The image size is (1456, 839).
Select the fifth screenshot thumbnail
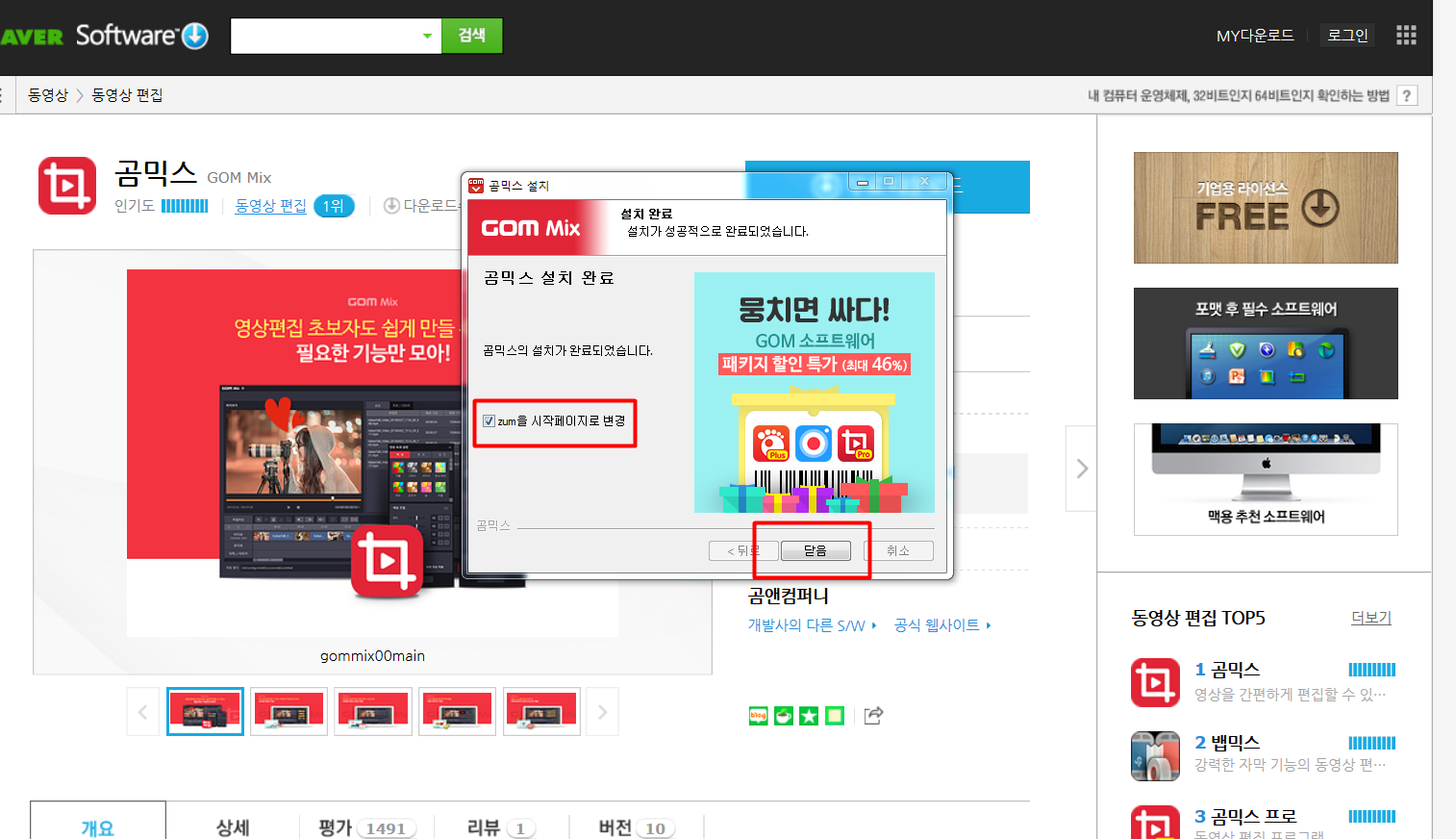pyautogui.click(x=541, y=712)
